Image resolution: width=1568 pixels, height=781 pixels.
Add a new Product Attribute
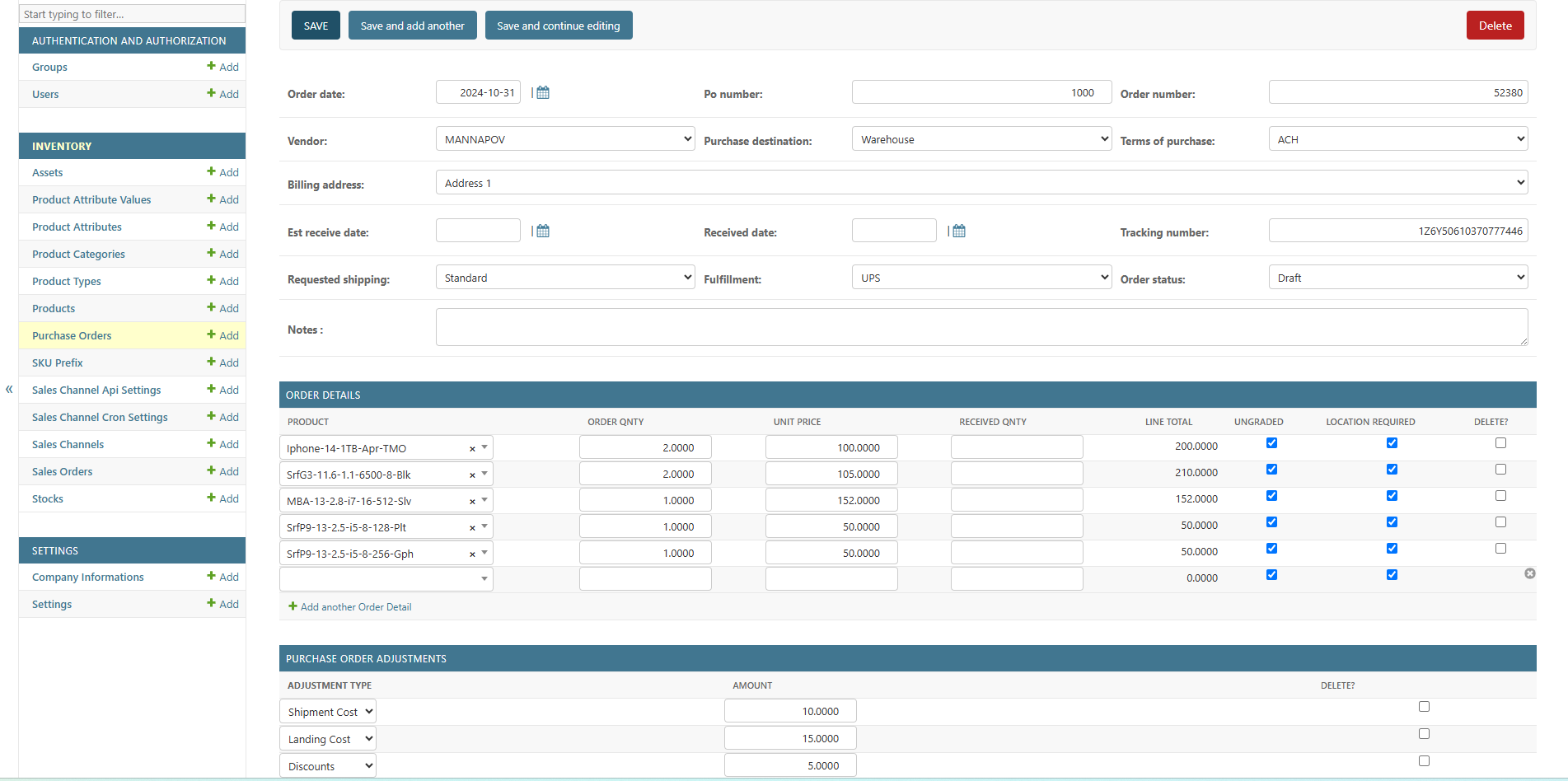point(222,227)
